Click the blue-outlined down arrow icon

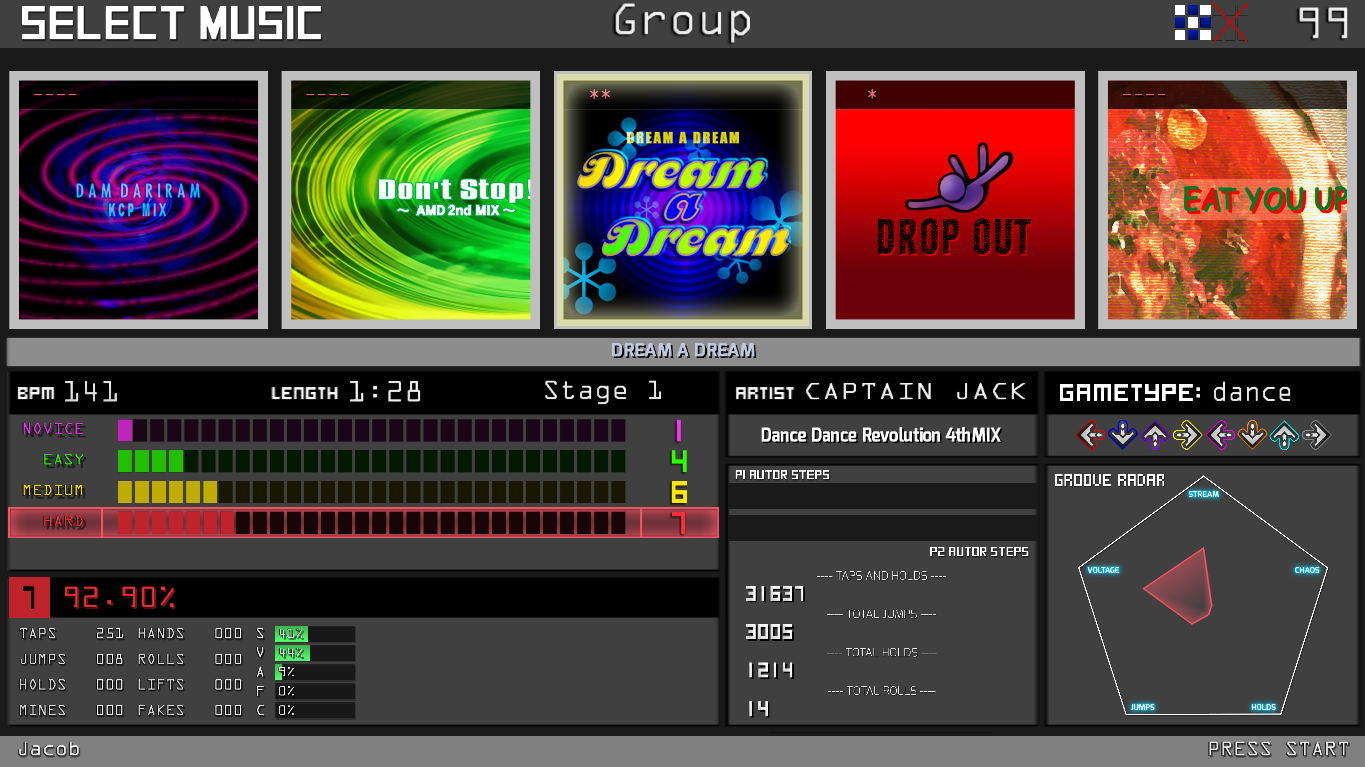coord(1123,435)
